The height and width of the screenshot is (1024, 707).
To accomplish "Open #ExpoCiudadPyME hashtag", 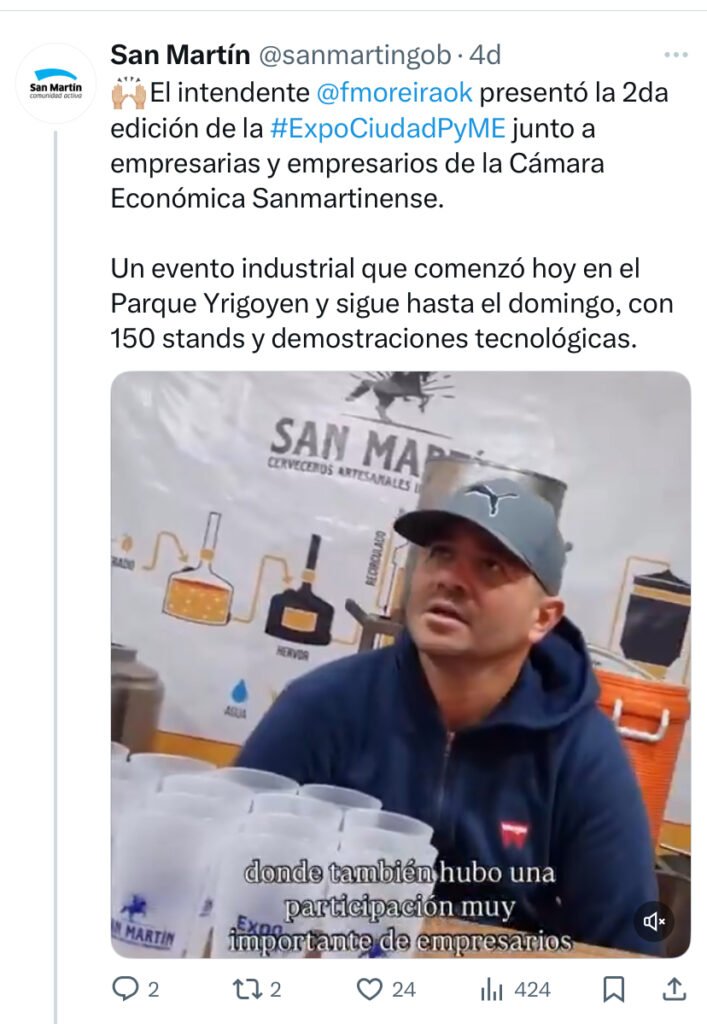I will (388, 128).
